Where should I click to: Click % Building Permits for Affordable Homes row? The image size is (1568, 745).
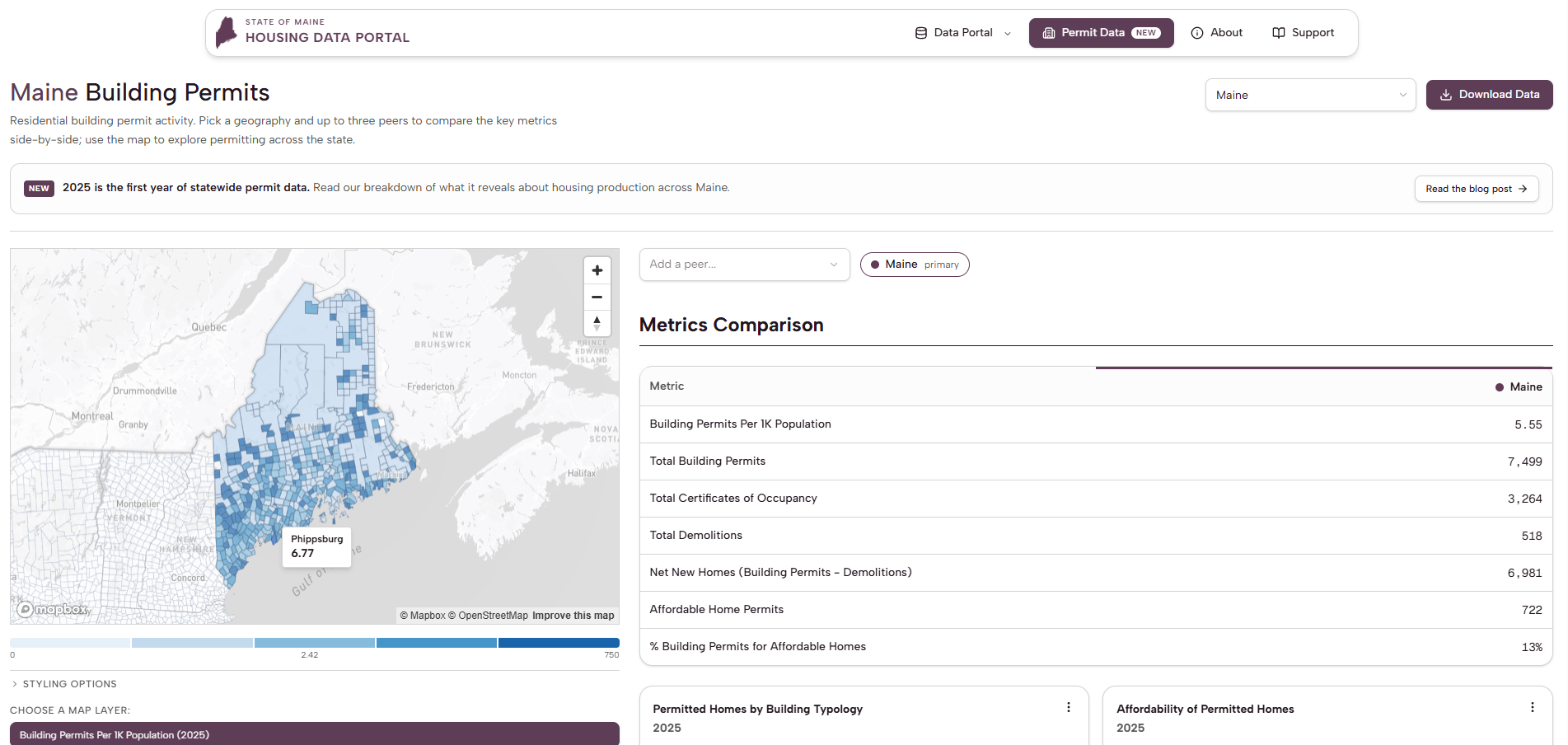click(x=1096, y=647)
